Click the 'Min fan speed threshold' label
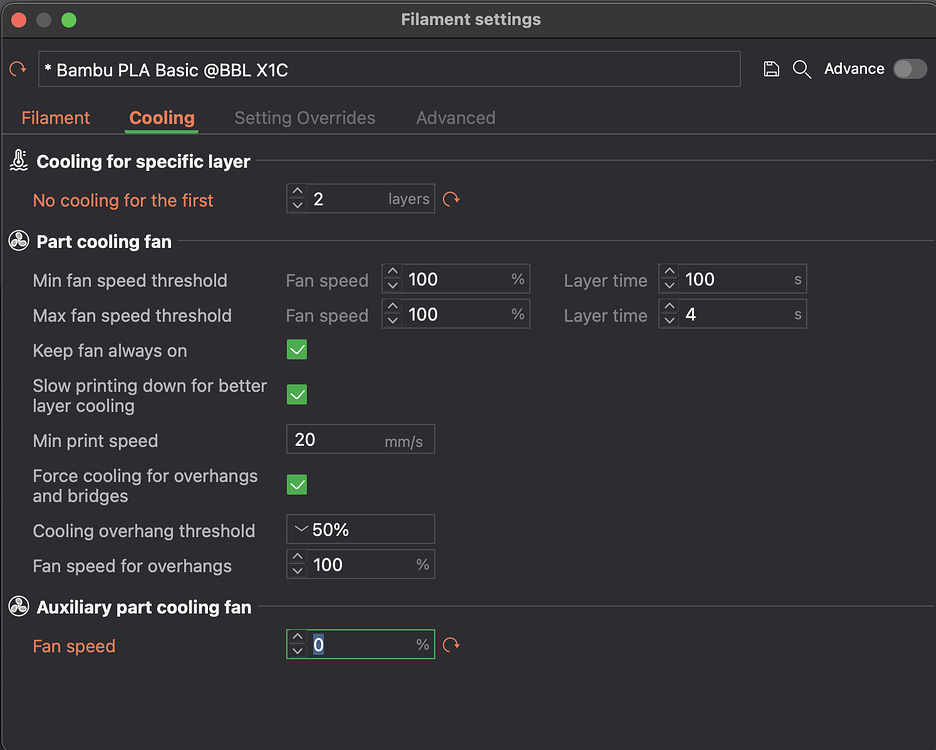The width and height of the screenshot is (936, 750). coord(130,280)
